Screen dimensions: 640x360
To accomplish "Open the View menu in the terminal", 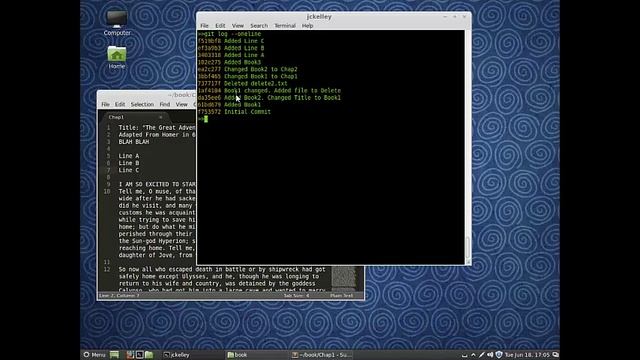I will coord(238,26).
